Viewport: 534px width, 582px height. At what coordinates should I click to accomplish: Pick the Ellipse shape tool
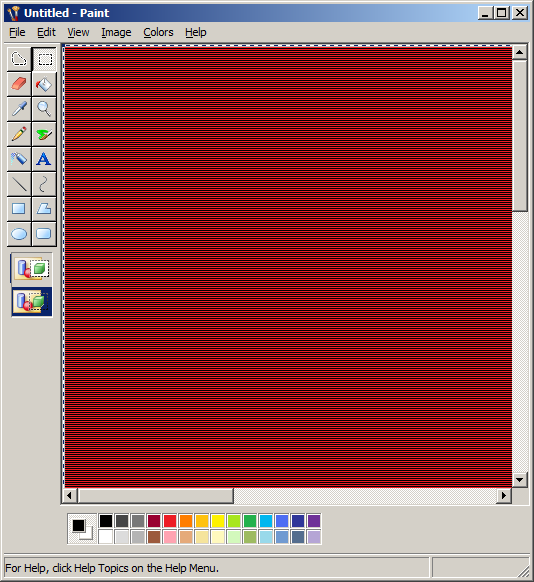pyautogui.click(x=19, y=234)
